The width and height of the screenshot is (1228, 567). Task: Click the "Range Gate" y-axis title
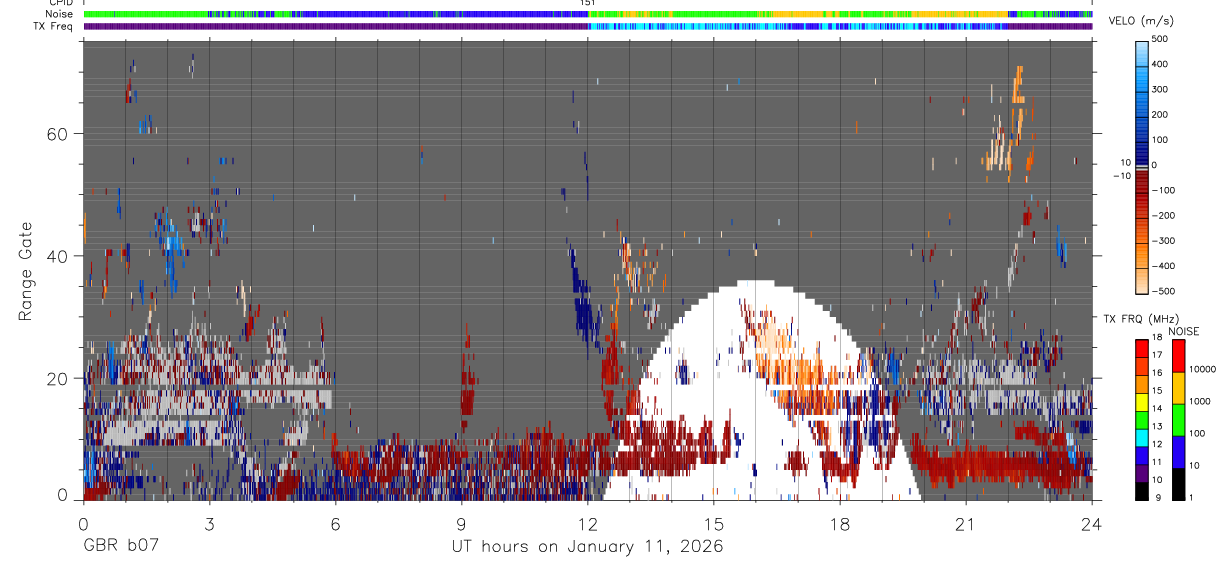[27, 271]
